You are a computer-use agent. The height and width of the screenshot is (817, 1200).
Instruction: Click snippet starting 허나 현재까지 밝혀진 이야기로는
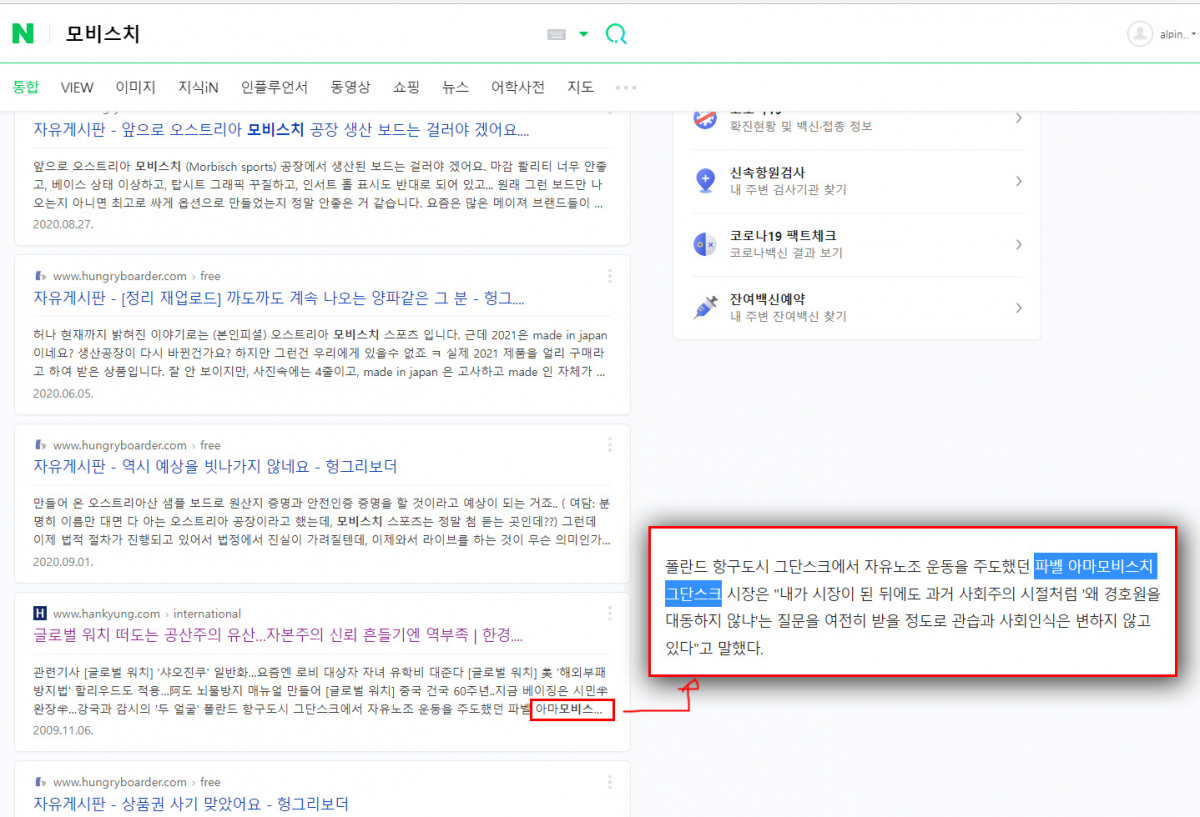pos(321,353)
